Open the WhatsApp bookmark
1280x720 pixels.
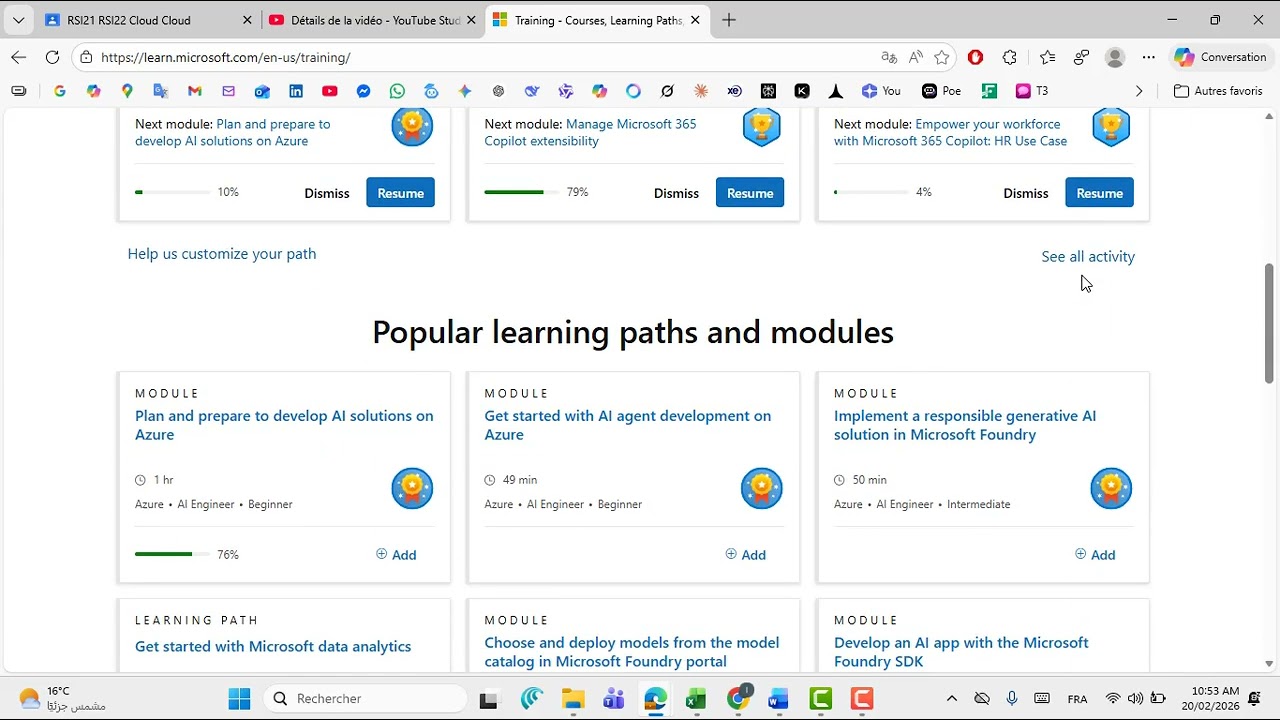397,91
